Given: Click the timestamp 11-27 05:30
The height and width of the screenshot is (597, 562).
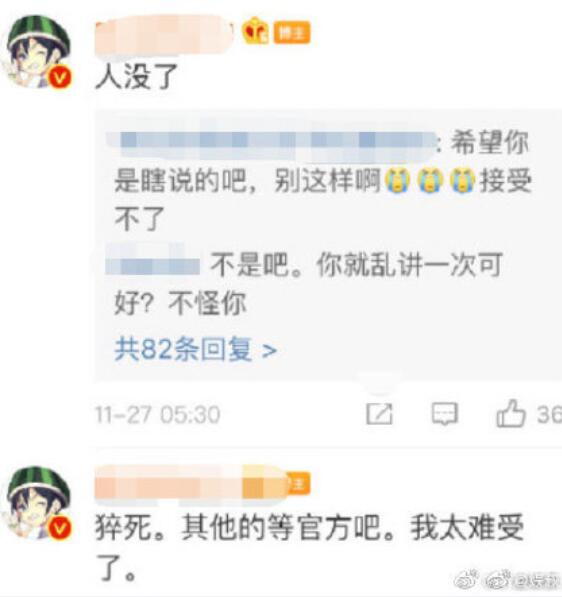Looking at the screenshot, I should 158,414.
